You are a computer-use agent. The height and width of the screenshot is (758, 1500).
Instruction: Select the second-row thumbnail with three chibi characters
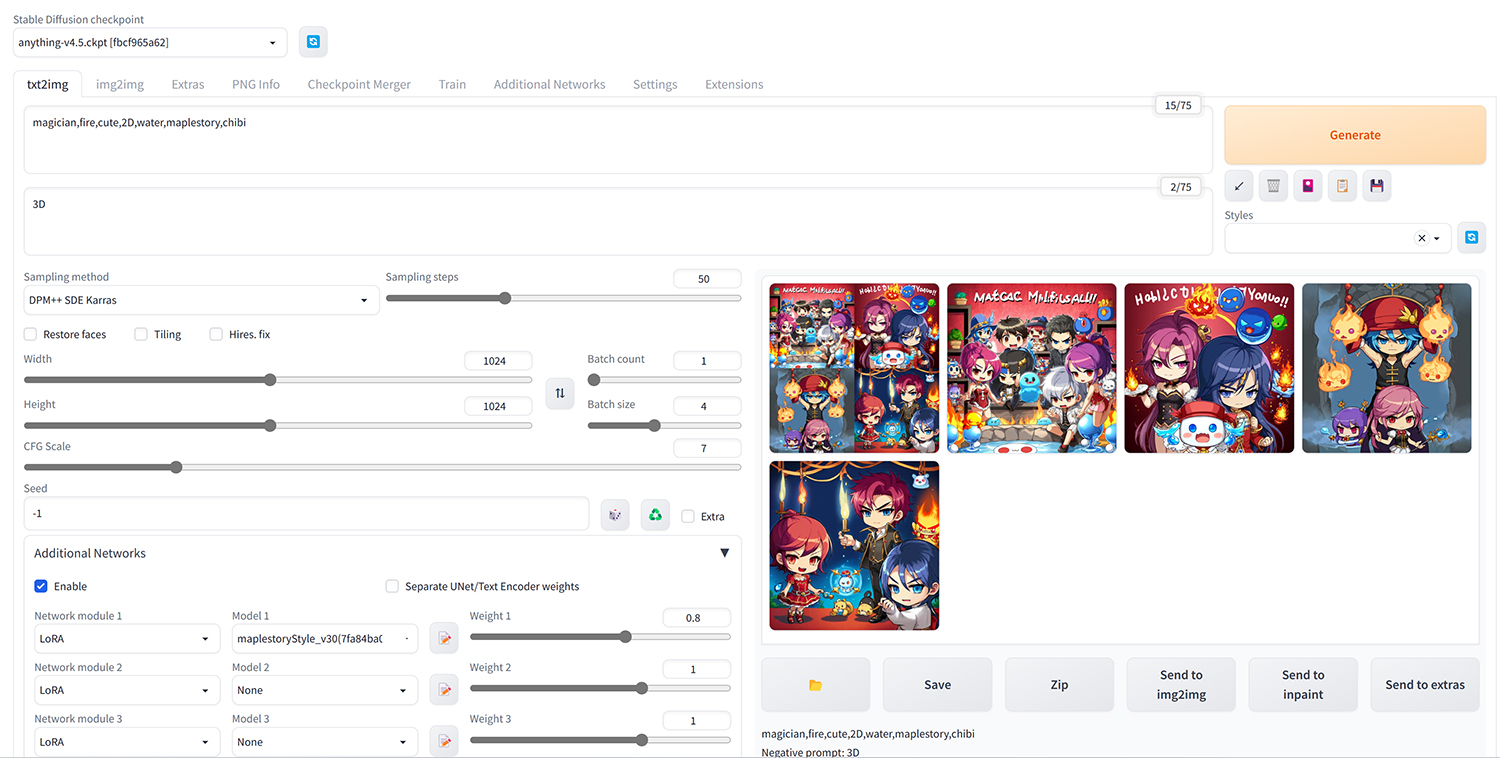click(x=854, y=545)
